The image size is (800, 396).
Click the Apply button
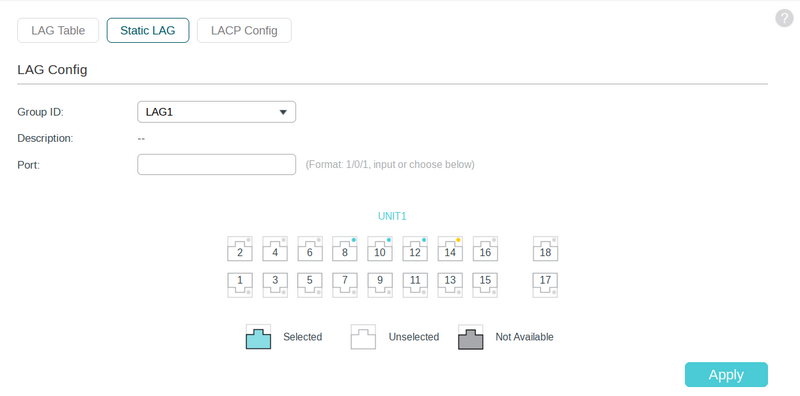tap(726, 375)
